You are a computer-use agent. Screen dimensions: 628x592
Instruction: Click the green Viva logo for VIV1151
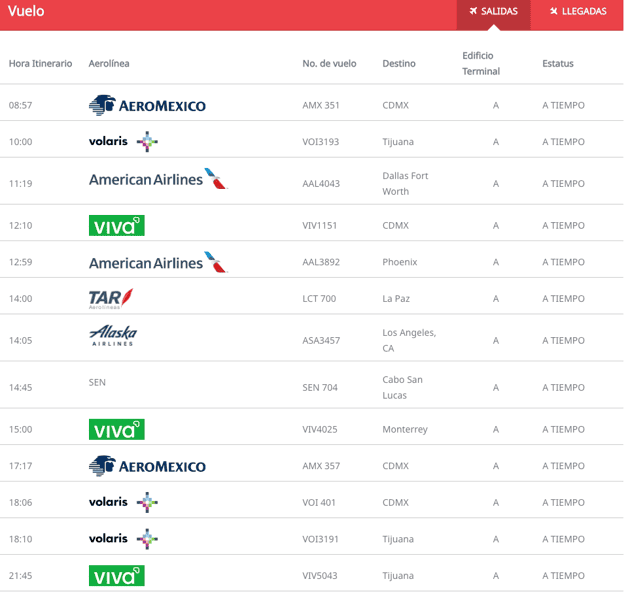pos(116,226)
